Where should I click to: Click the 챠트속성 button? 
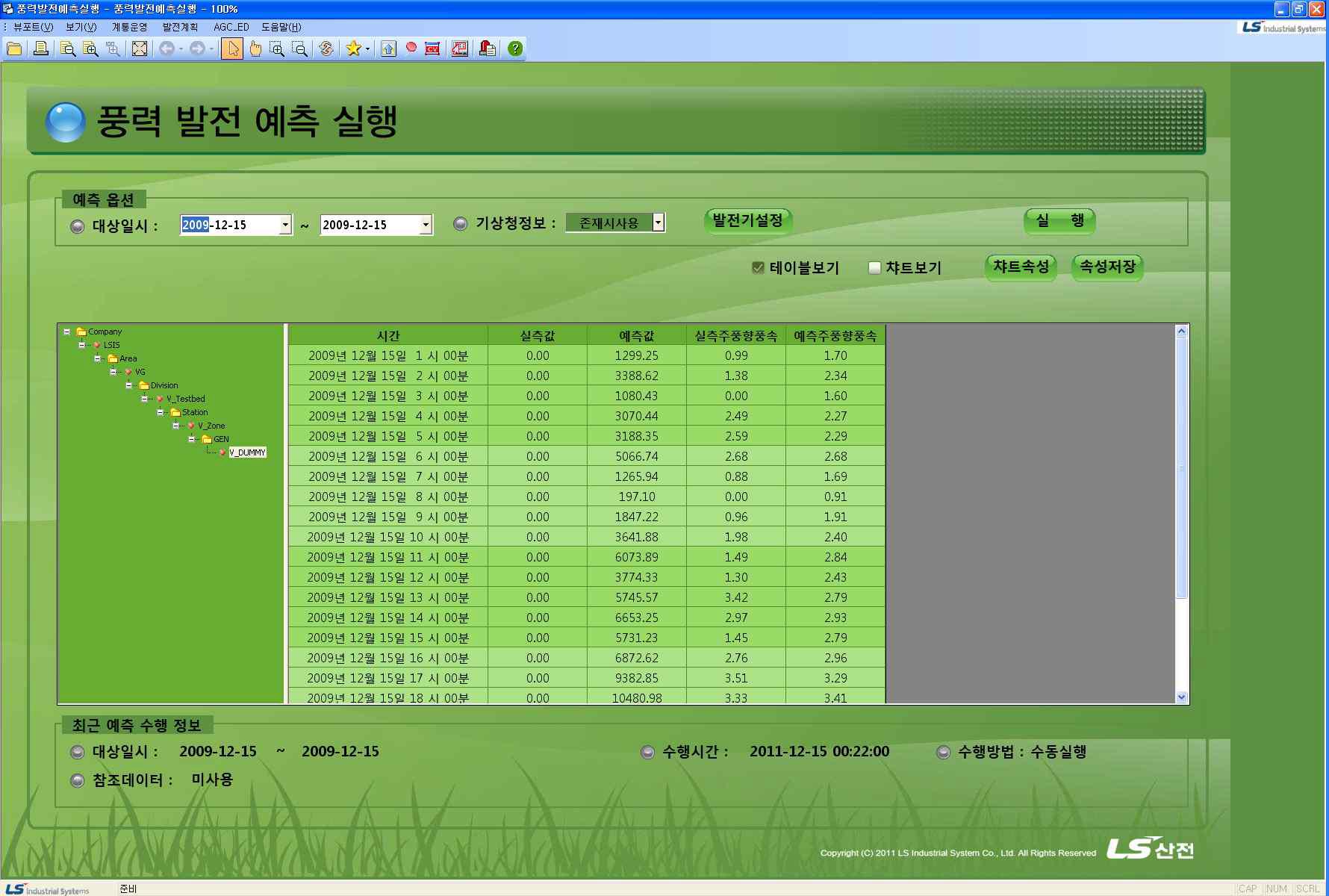click(1021, 267)
